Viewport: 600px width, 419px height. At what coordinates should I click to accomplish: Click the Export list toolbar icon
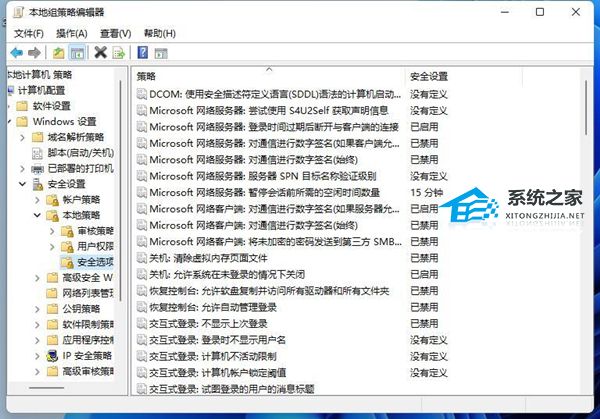pos(119,53)
